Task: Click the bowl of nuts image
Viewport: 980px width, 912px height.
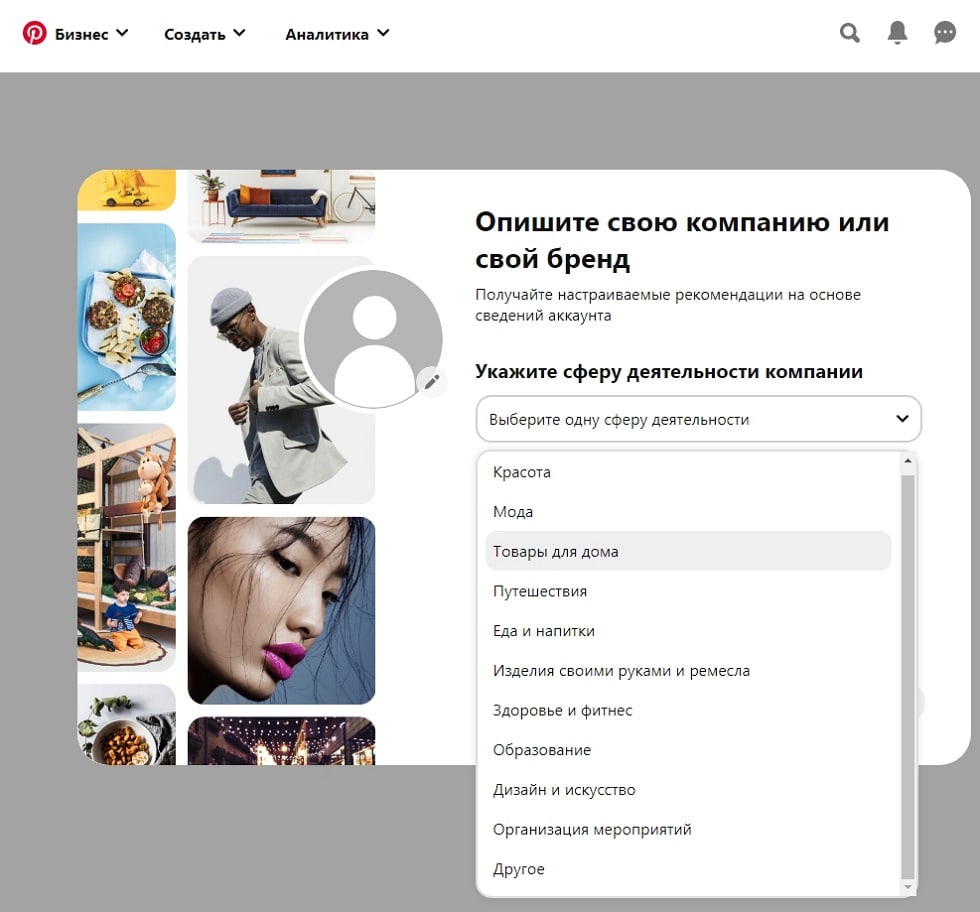Action: (127, 724)
